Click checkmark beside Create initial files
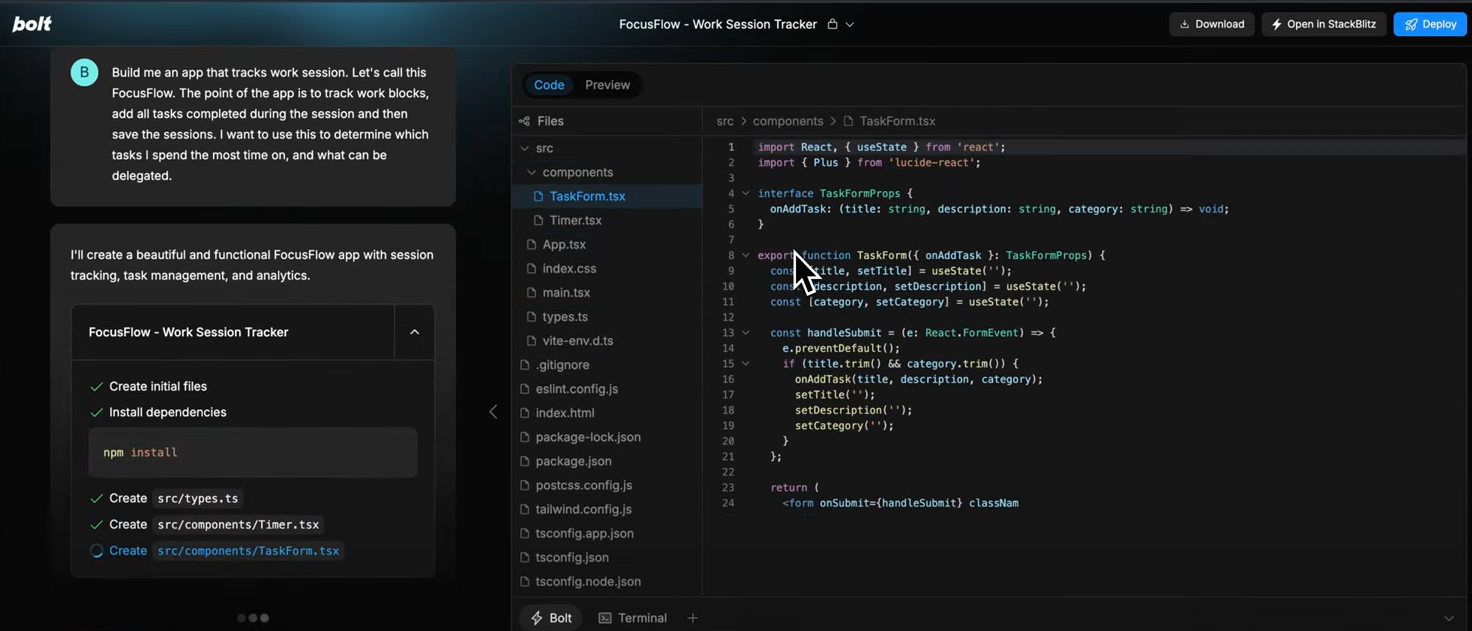This screenshot has height=631, width=1472. click(96, 386)
